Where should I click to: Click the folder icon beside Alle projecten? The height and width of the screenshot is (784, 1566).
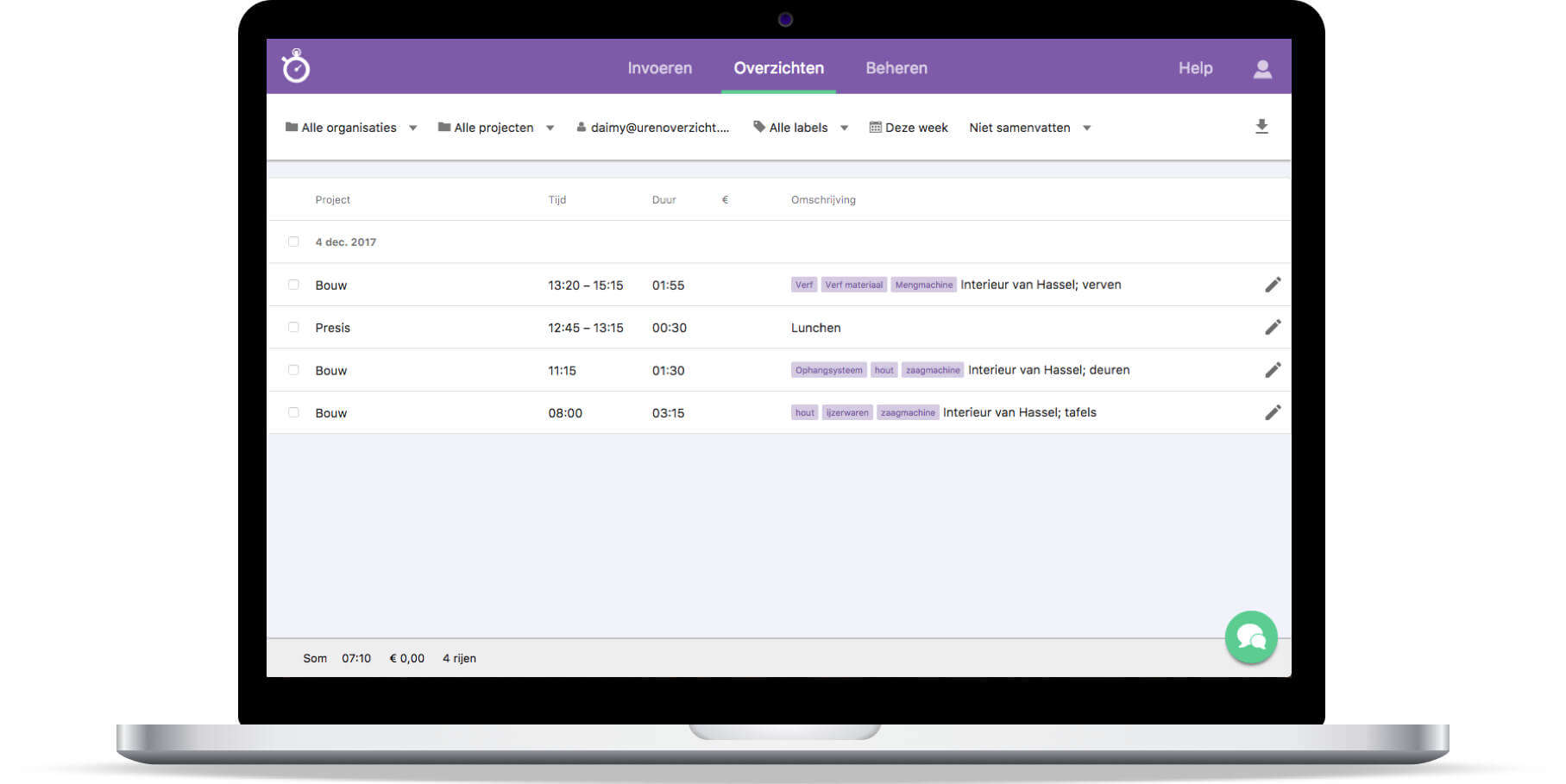[x=444, y=127]
